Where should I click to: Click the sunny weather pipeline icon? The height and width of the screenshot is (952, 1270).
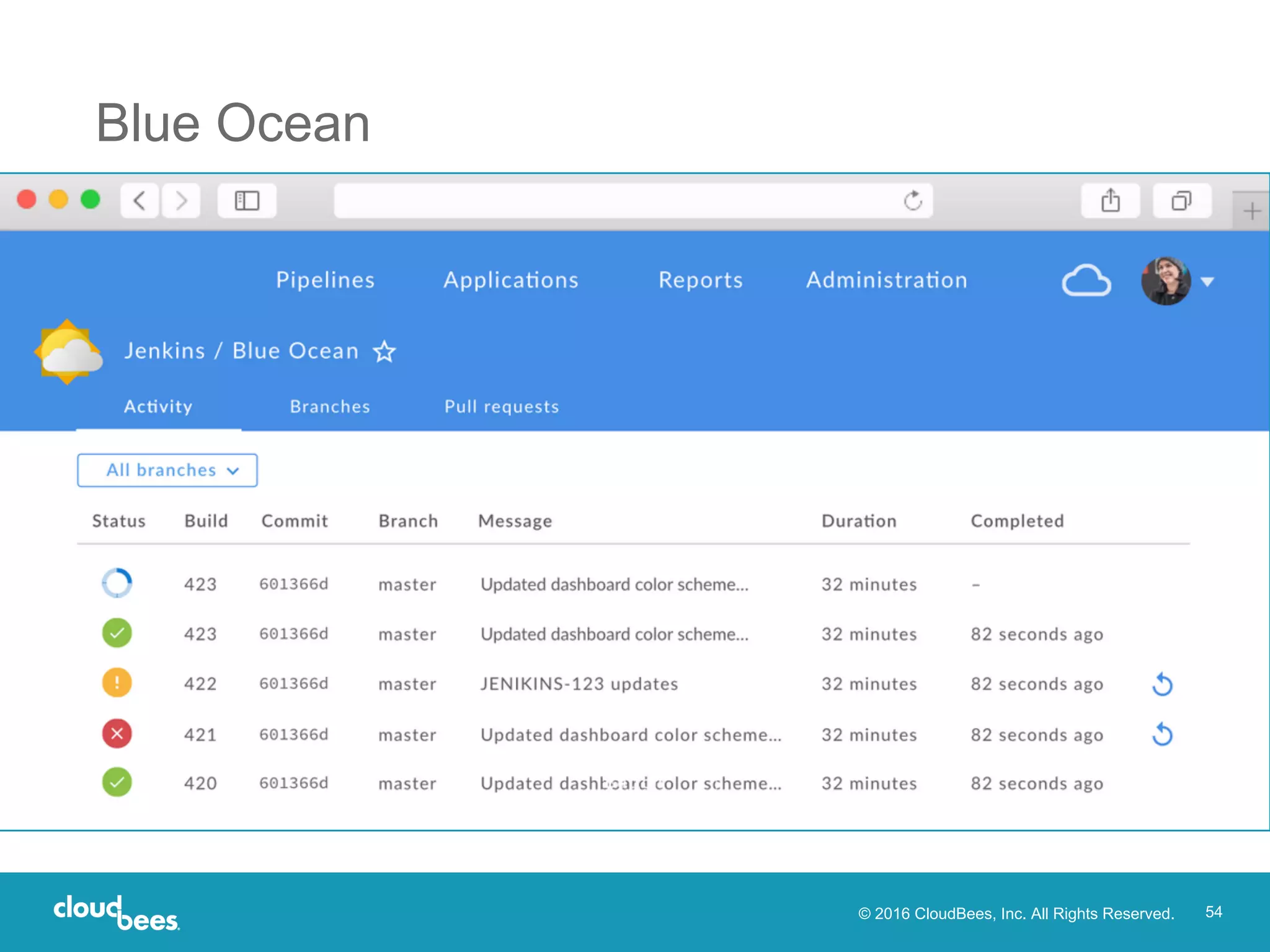point(68,351)
